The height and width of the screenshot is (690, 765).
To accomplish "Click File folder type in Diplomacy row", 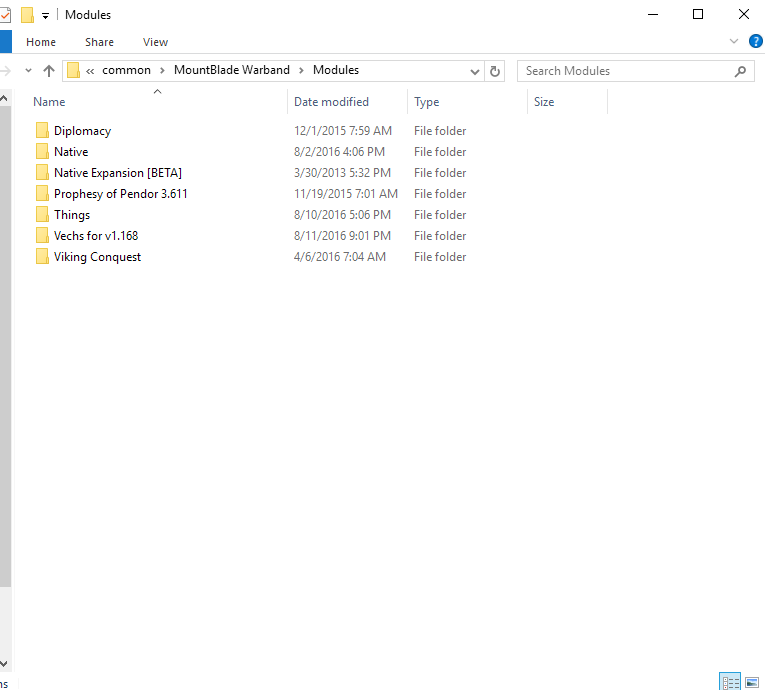I will coord(440,131).
